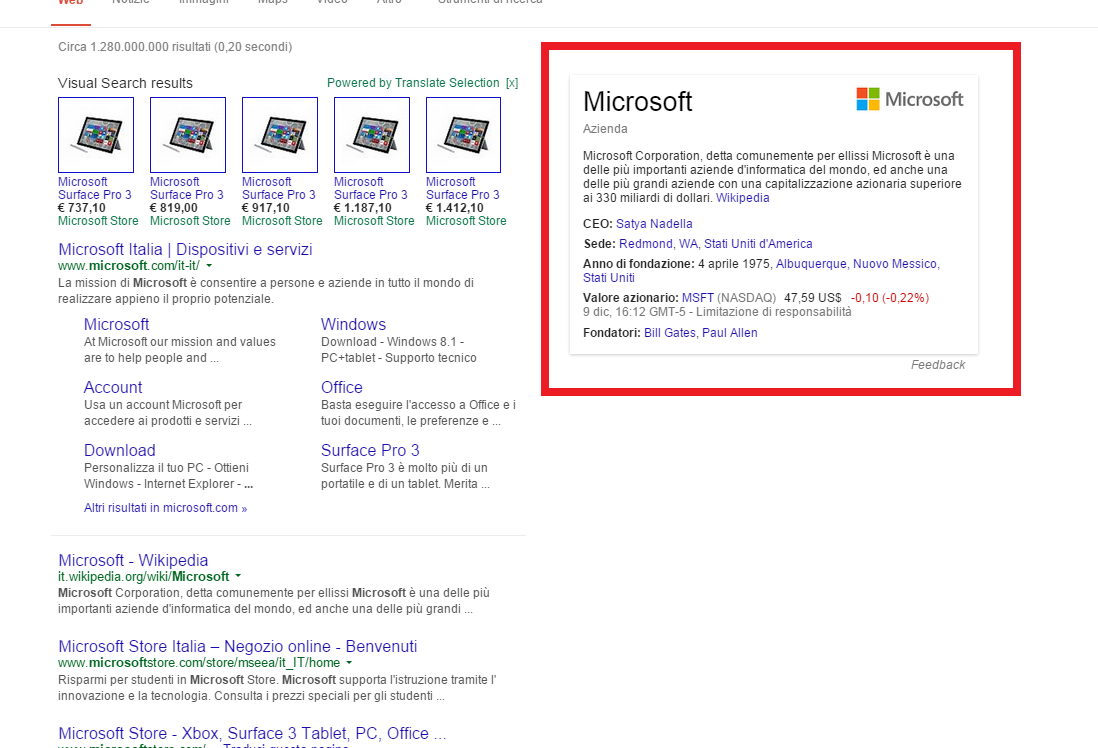This screenshot has width=1098, height=748.
Task: Open Surface Pro 3 thumbnail priced € 819,00
Action: tap(188, 135)
